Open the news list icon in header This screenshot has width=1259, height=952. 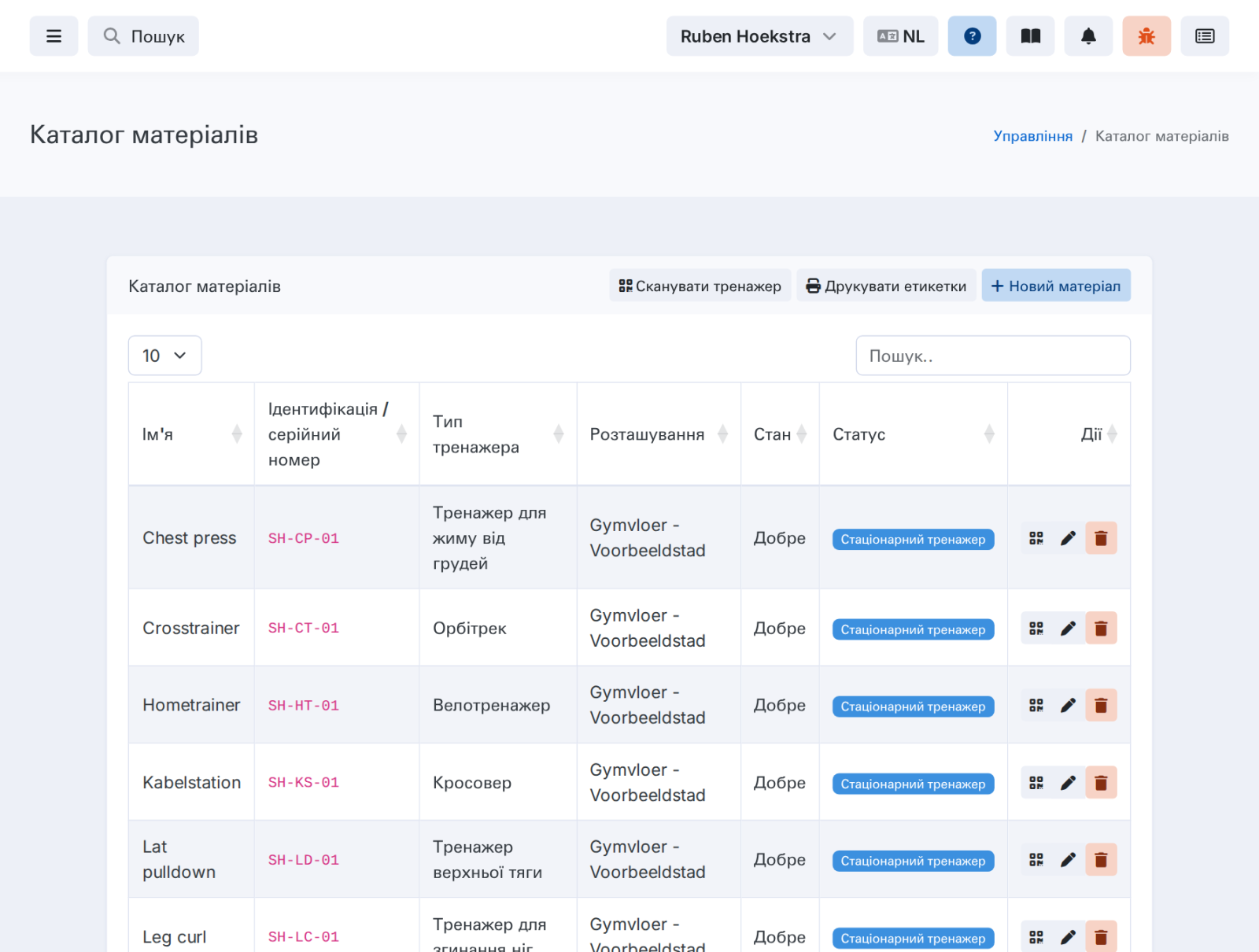tap(1205, 36)
